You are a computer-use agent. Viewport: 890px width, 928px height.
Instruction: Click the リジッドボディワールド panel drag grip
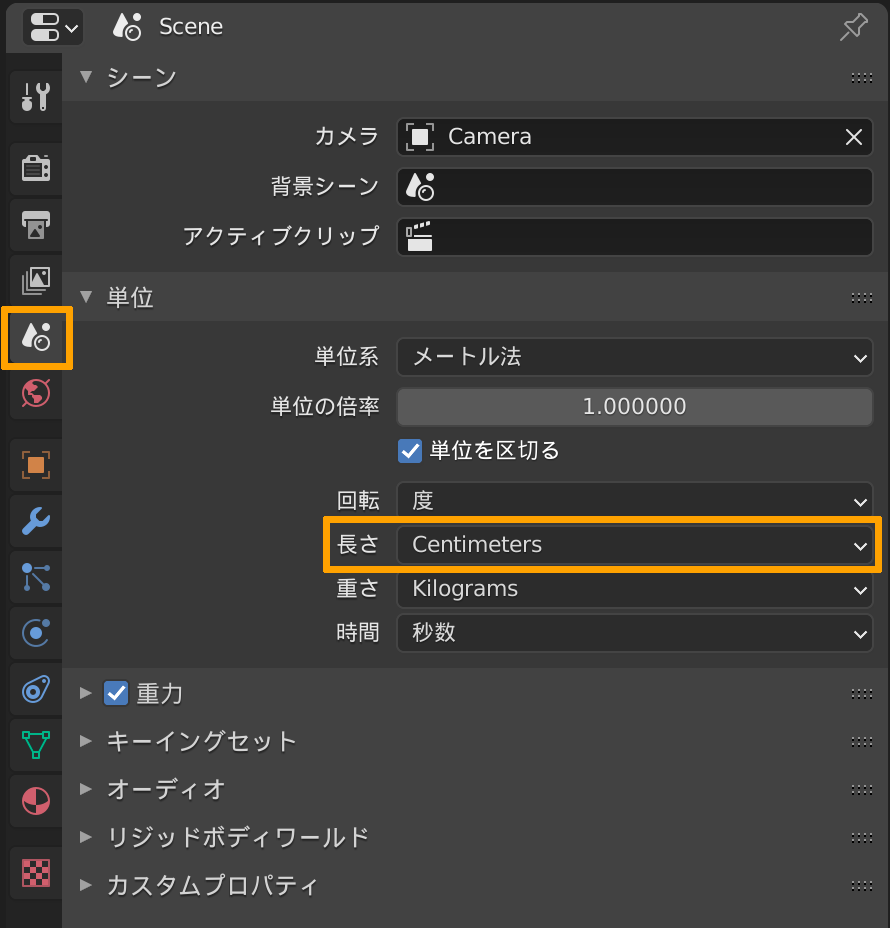tap(862, 837)
